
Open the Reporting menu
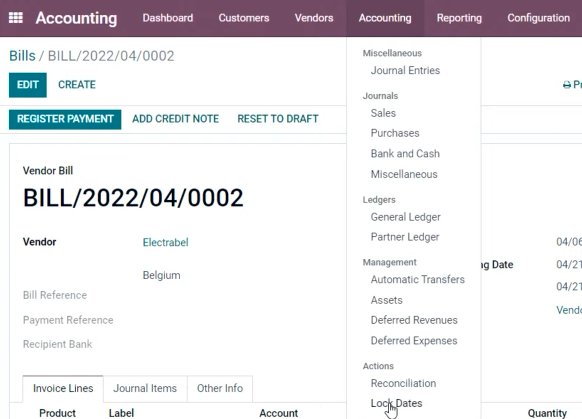[459, 18]
